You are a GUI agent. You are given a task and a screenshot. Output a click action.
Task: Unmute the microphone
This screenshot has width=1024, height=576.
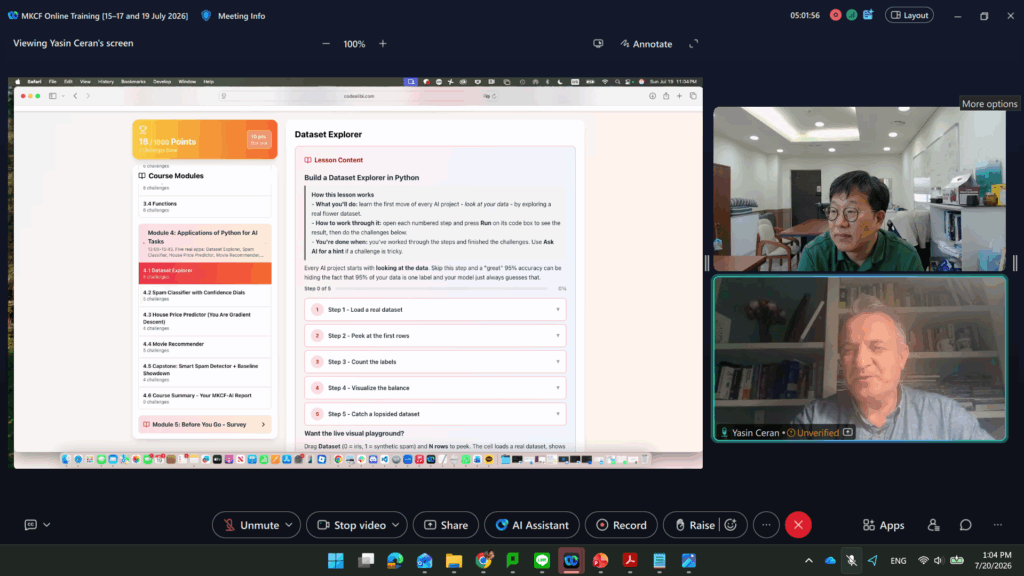tap(251, 525)
